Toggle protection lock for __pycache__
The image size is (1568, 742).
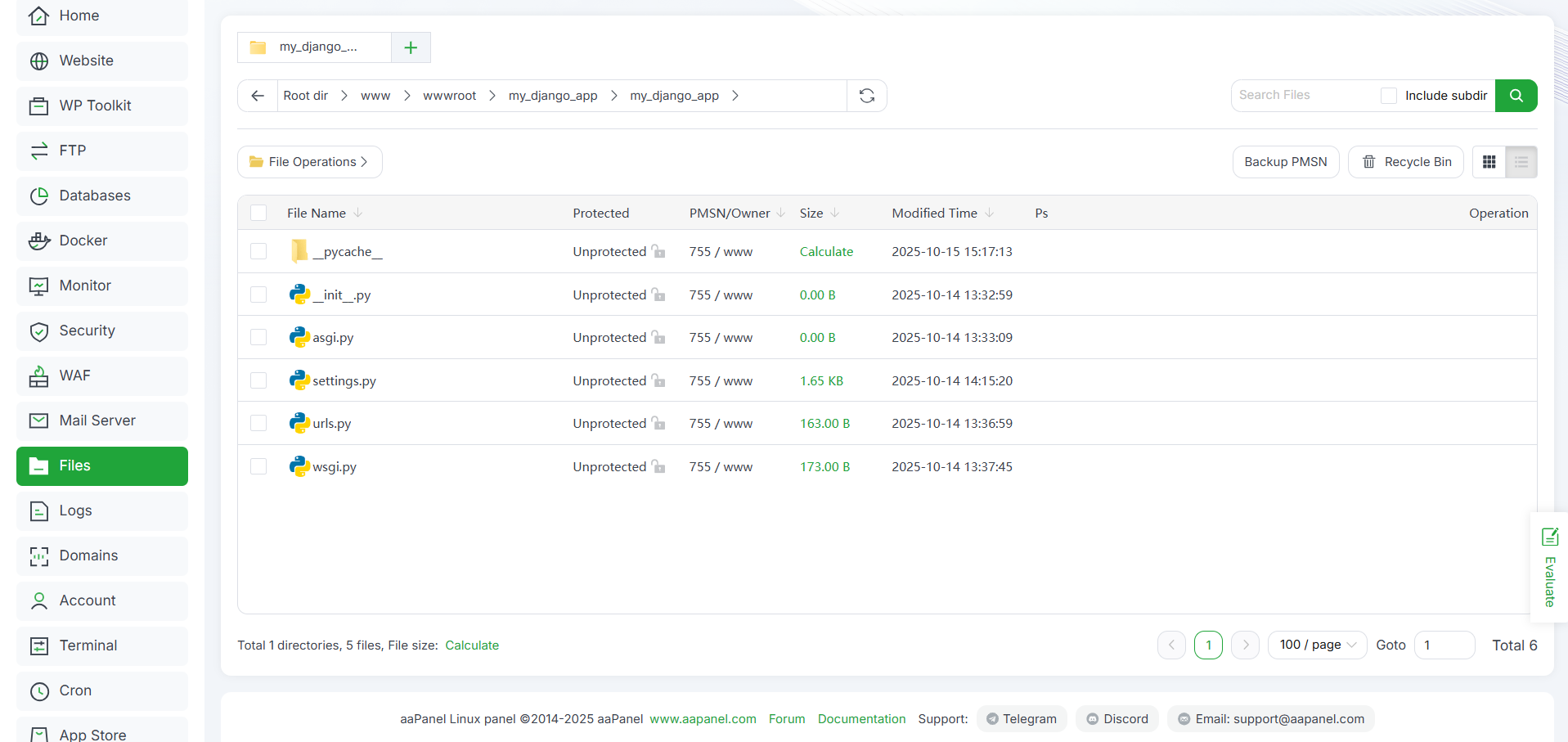(x=658, y=251)
